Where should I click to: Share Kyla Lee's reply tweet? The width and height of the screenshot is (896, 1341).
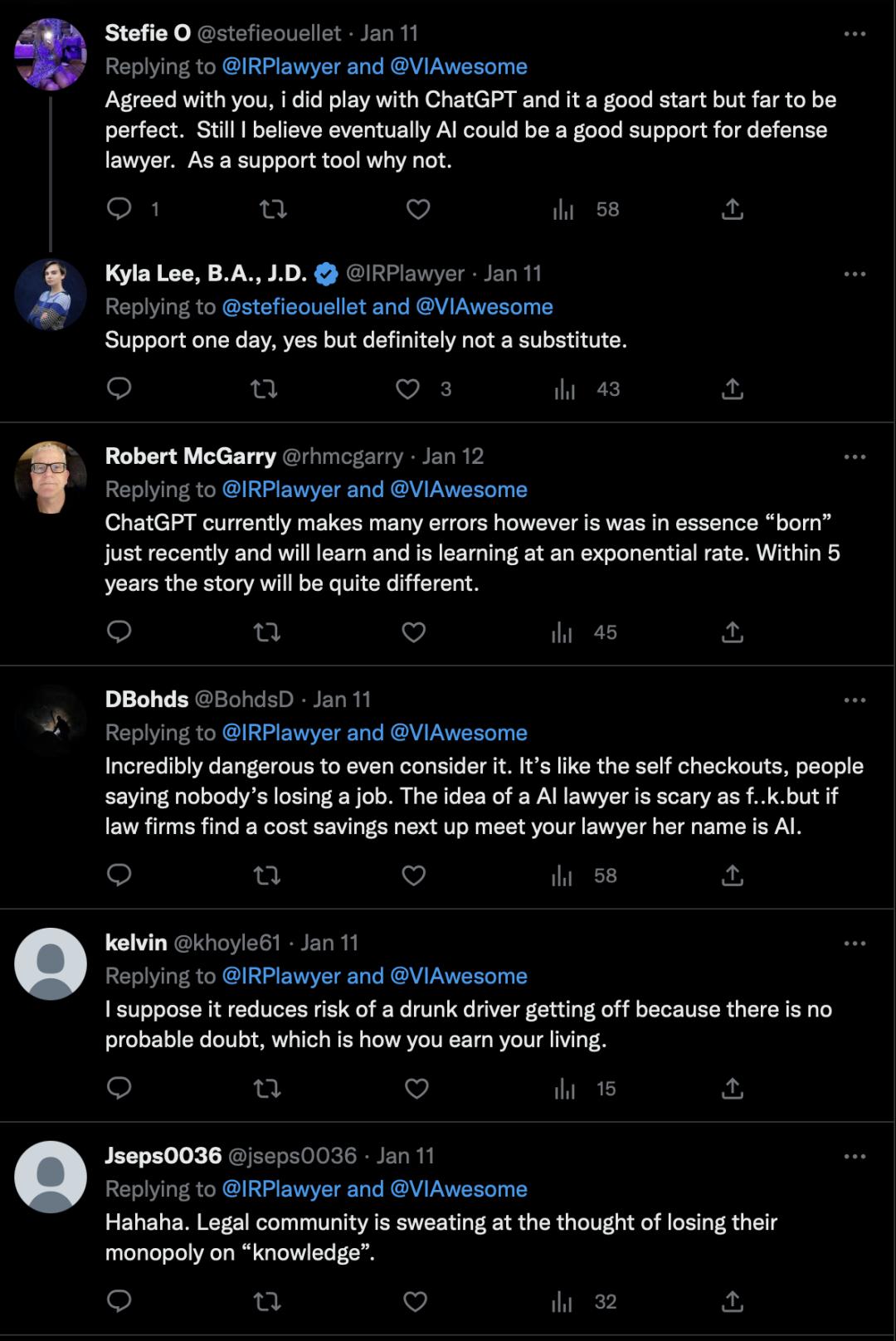click(x=732, y=389)
